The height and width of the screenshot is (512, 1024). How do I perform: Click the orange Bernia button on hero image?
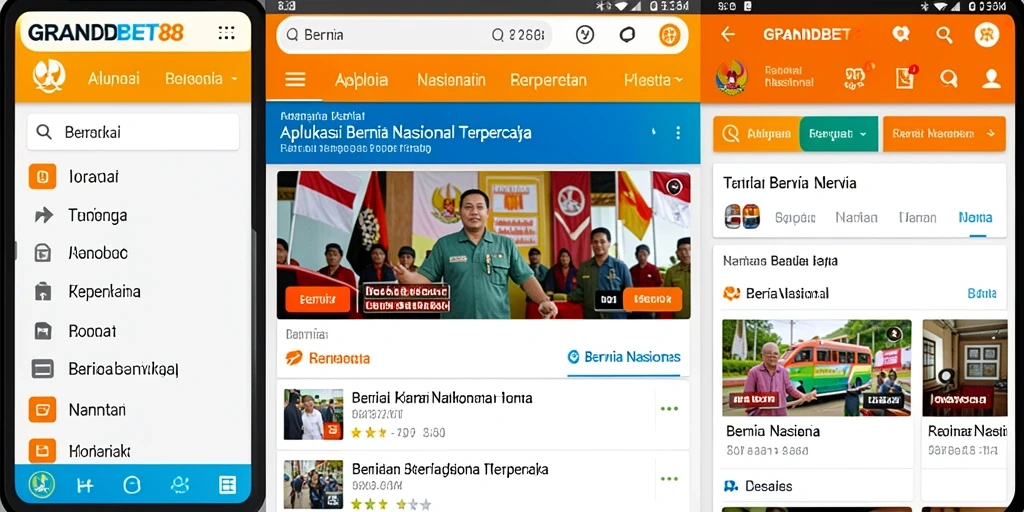tap(317, 300)
